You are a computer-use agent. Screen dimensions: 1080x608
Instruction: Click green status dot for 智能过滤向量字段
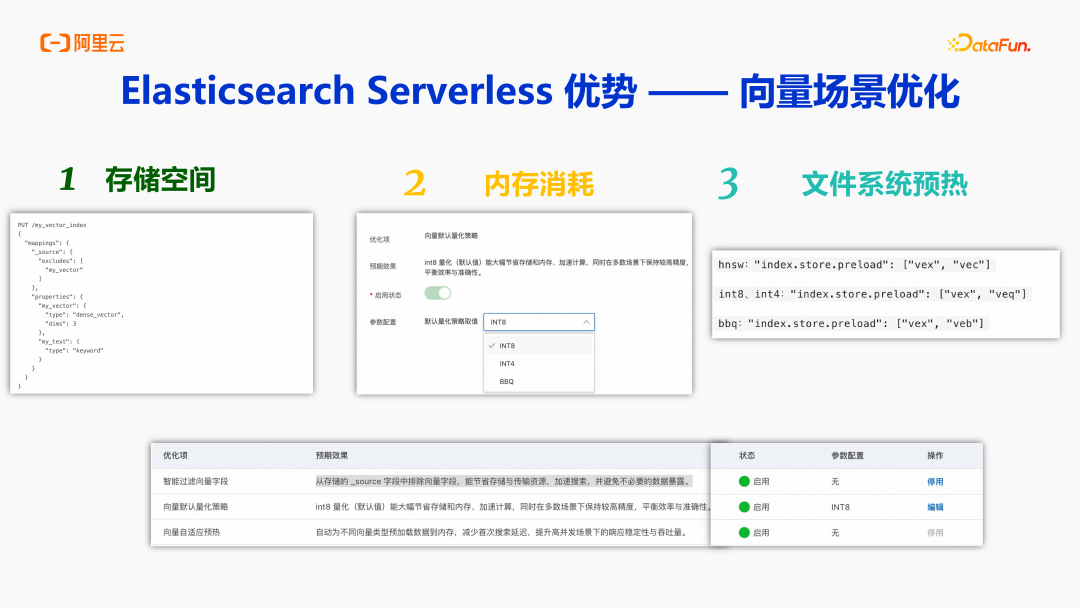click(x=744, y=481)
